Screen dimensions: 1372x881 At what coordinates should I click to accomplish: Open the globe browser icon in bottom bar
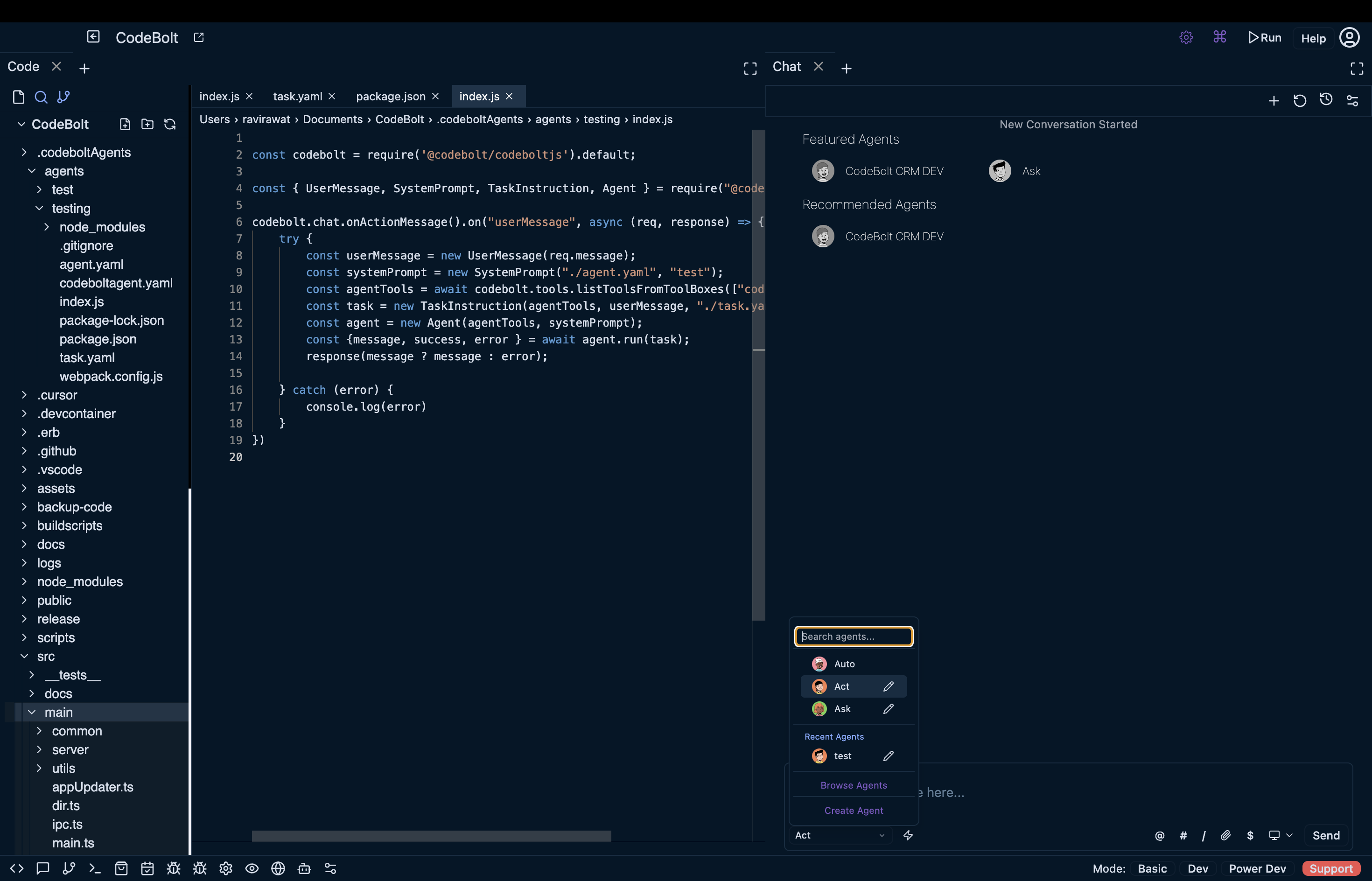tap(278, 868)
